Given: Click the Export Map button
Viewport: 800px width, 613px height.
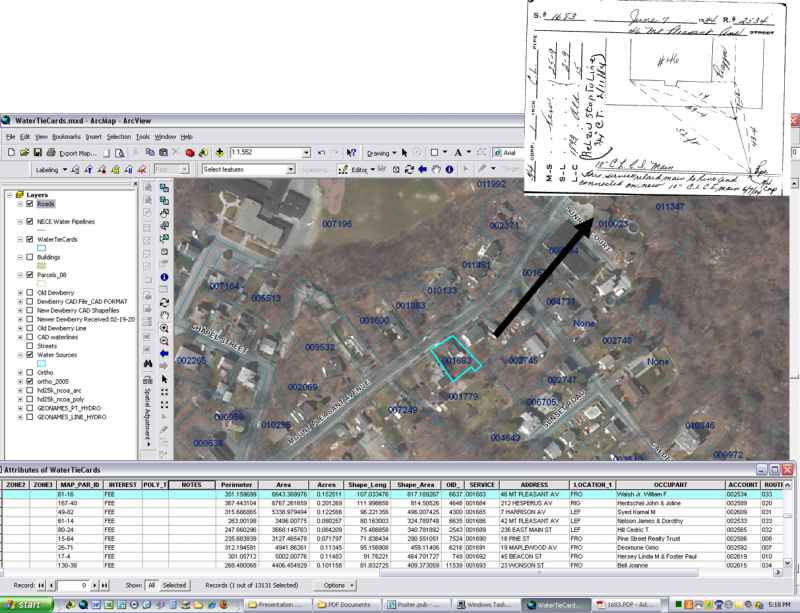Looking at the screenshot, I should pyautogui.click(x=76, y=153).
